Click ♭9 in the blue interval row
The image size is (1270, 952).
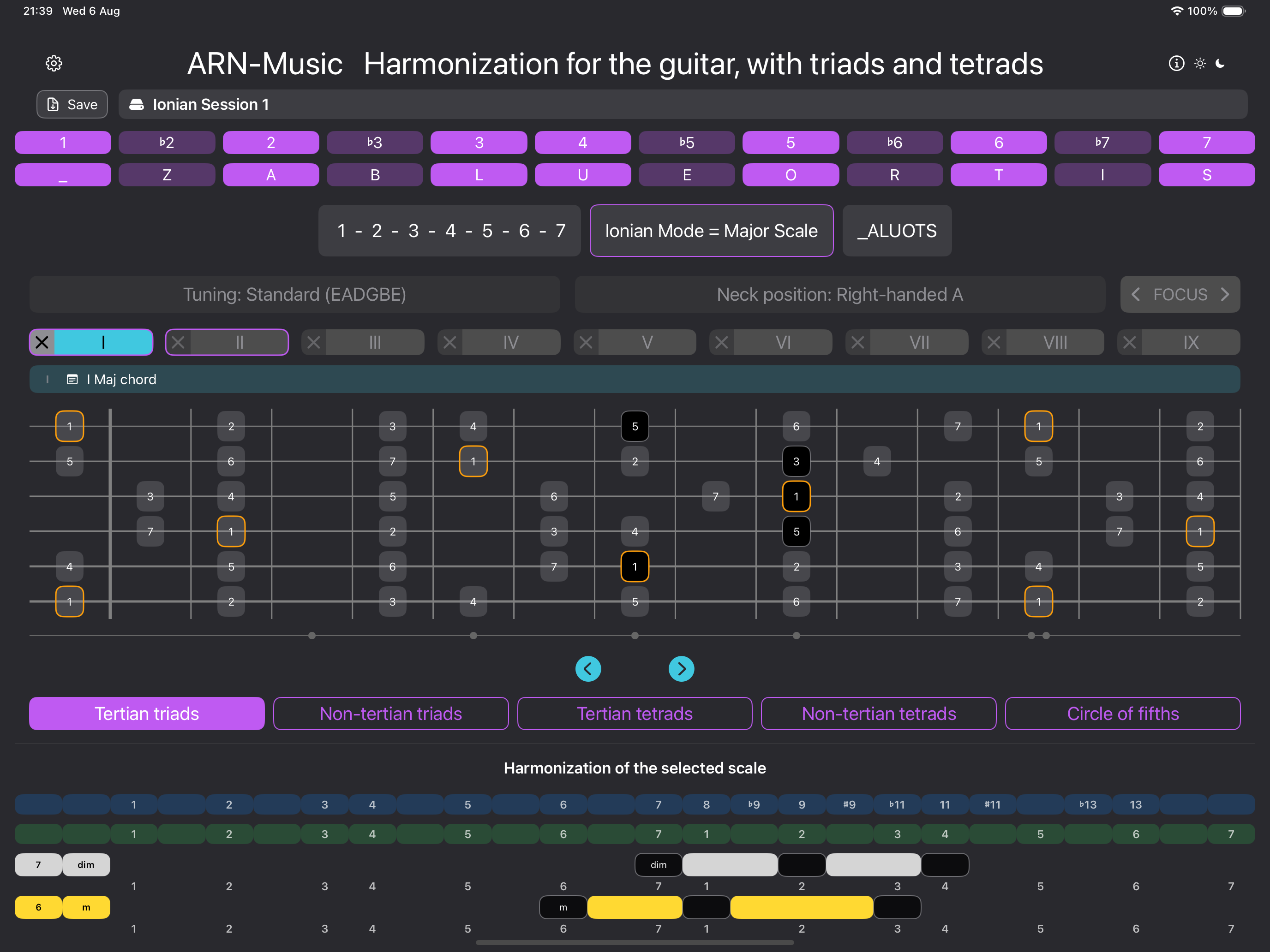[754, 804]
